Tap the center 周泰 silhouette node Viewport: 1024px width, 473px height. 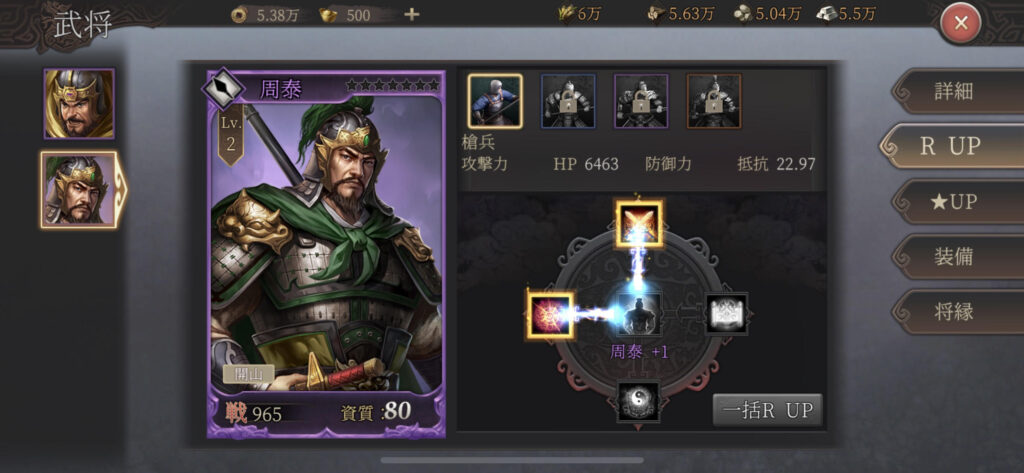coord(639,314)
